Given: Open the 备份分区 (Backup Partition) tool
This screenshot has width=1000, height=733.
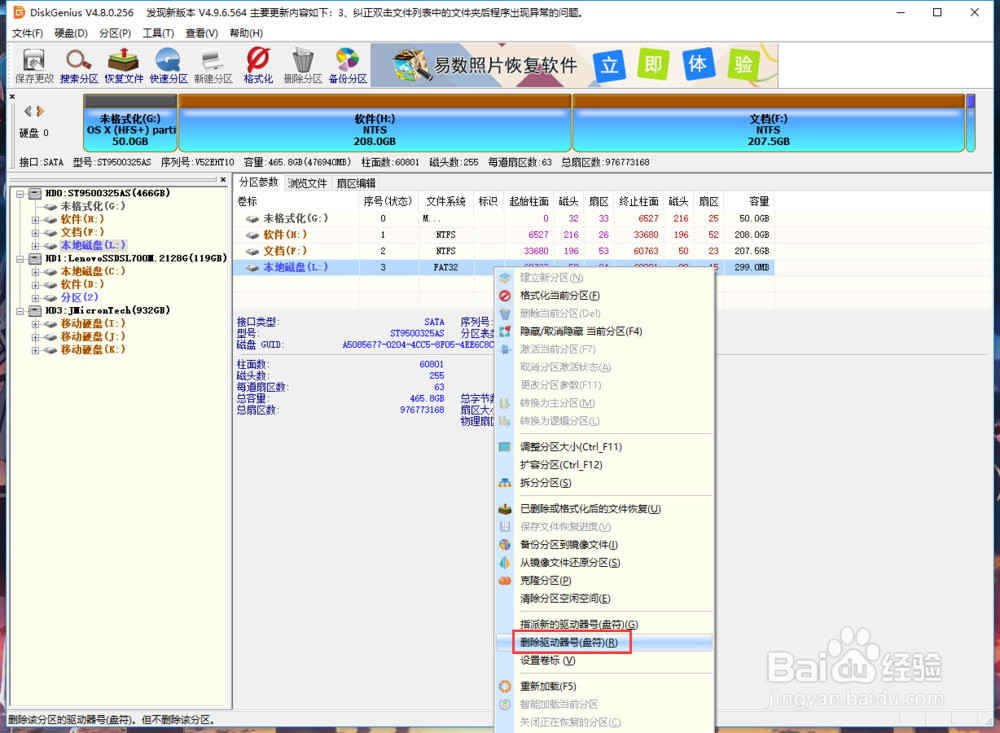Looking at the screenshot, I should click(347, 65).
